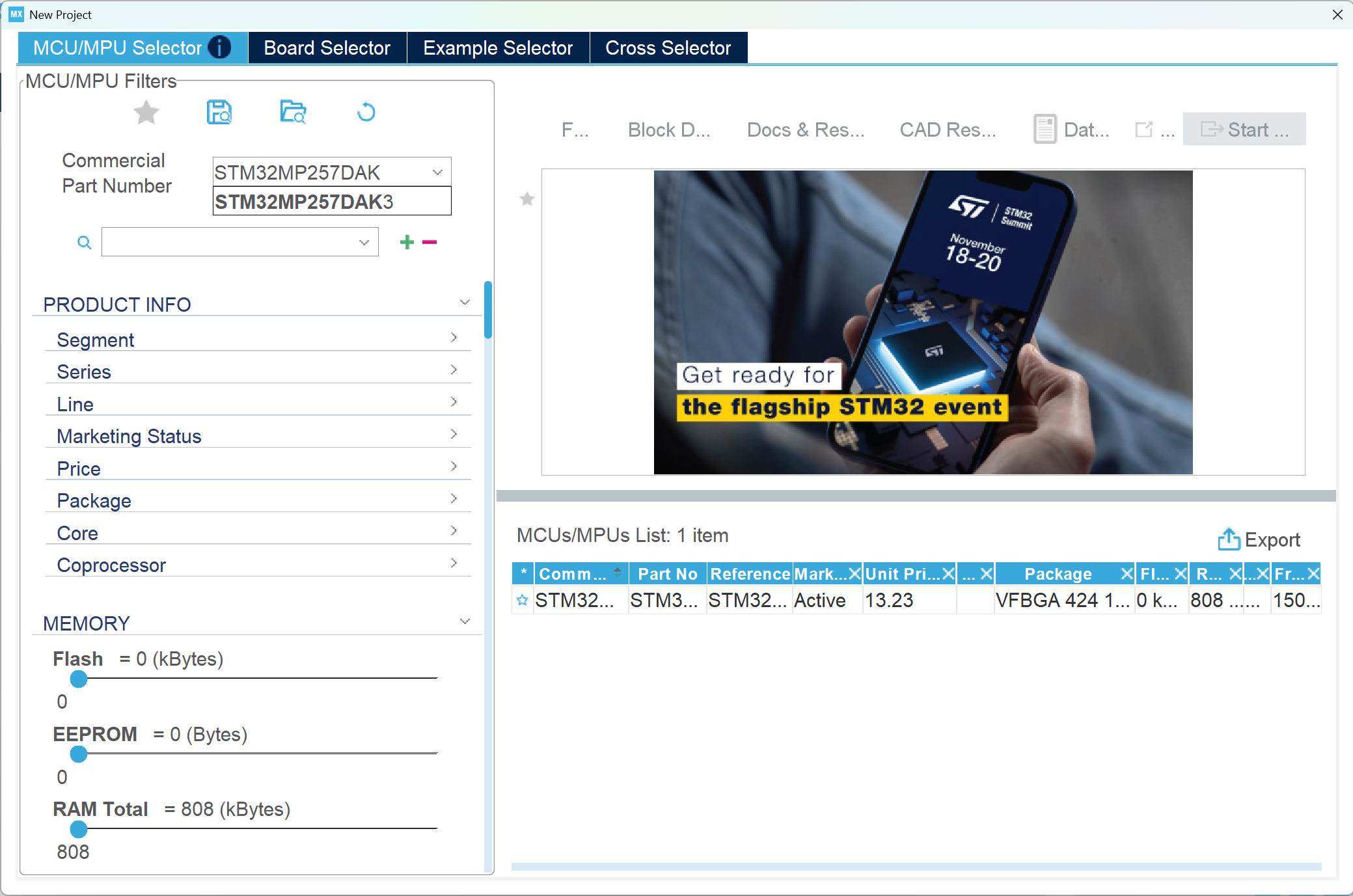Collapse the MEMORY section
Screen dimensions: 1353x896
(x=465, y=622)
